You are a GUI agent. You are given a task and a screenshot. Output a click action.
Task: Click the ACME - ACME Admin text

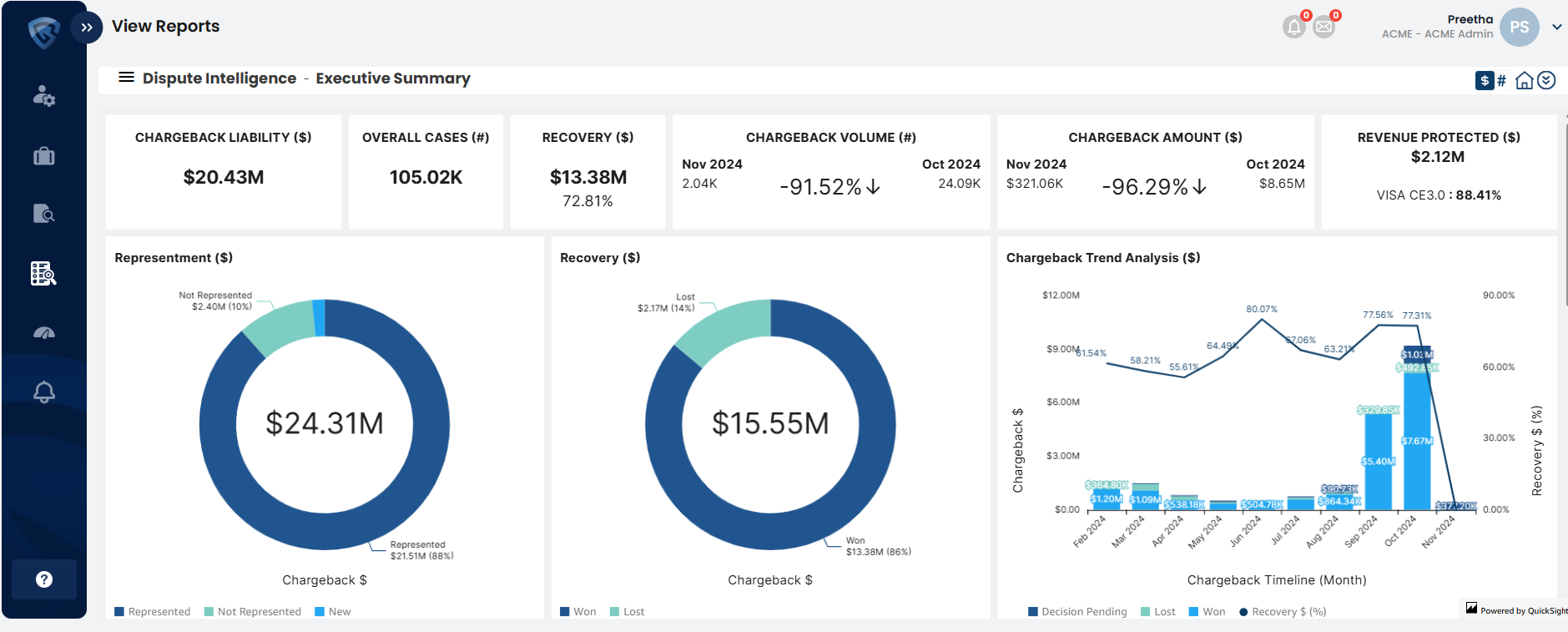(1437, 34)
